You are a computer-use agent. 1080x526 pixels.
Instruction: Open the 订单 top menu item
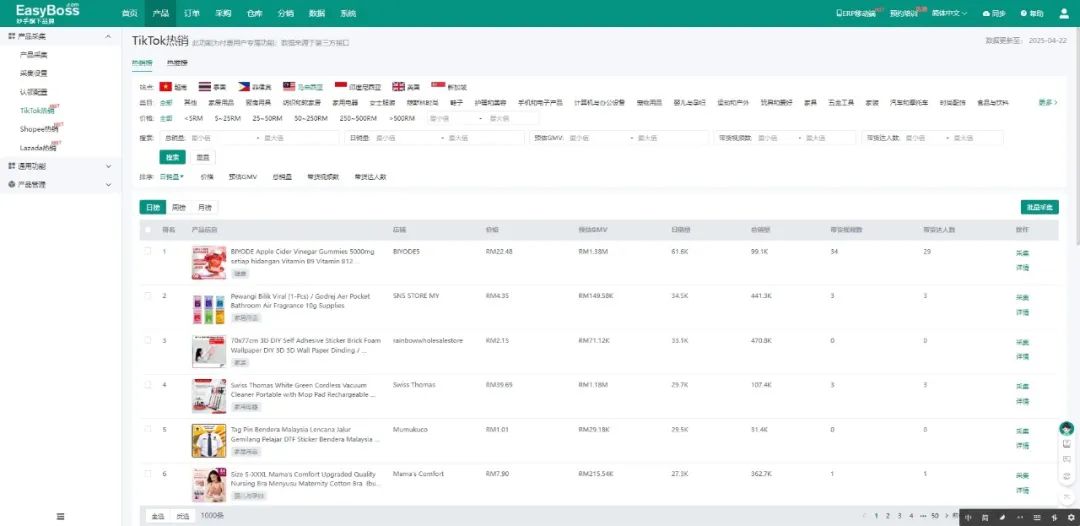tap(192, 13)
